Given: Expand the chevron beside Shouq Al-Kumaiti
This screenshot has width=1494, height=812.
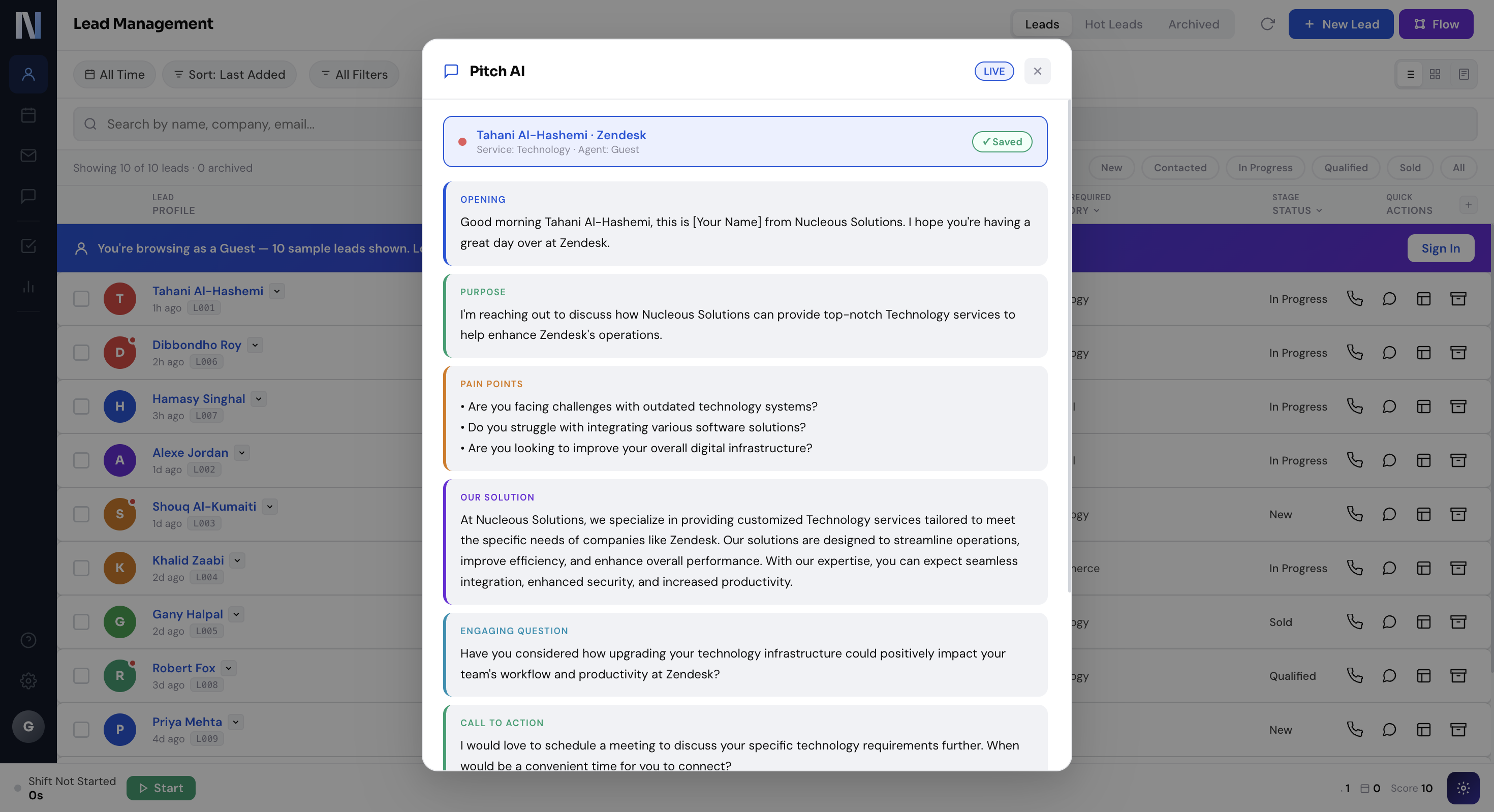Looking at the screenshot, I should 270,507.
